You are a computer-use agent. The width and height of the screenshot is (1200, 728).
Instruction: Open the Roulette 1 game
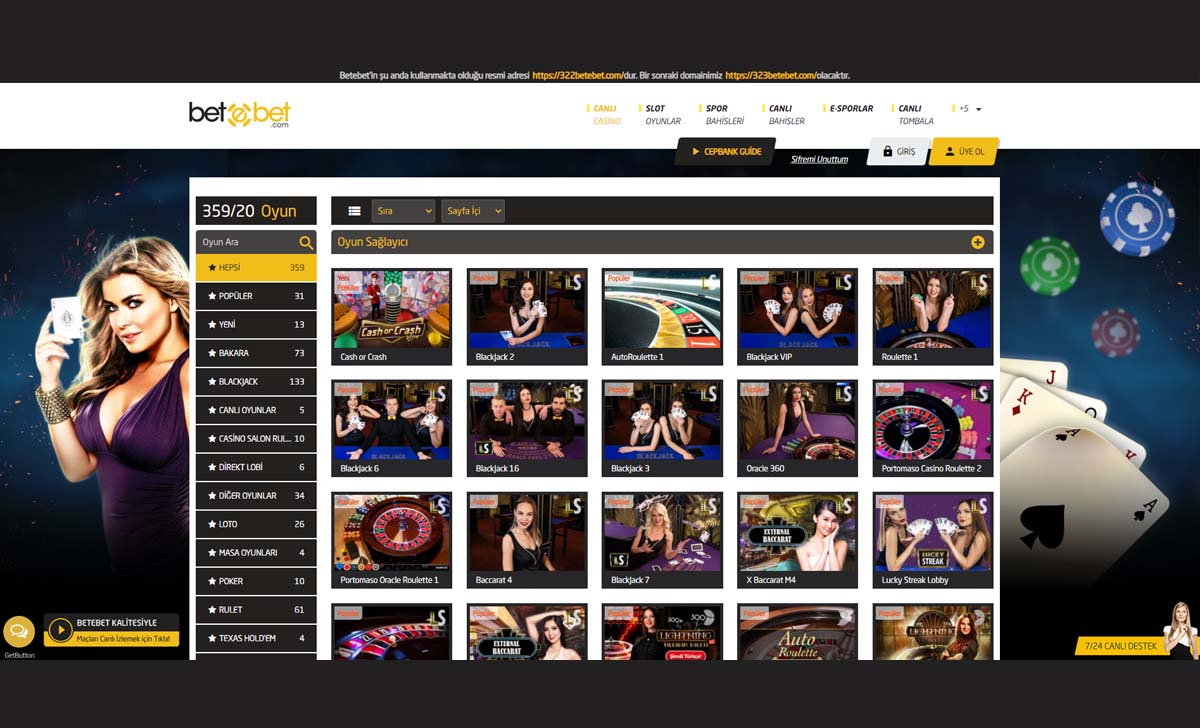[933, 316]
